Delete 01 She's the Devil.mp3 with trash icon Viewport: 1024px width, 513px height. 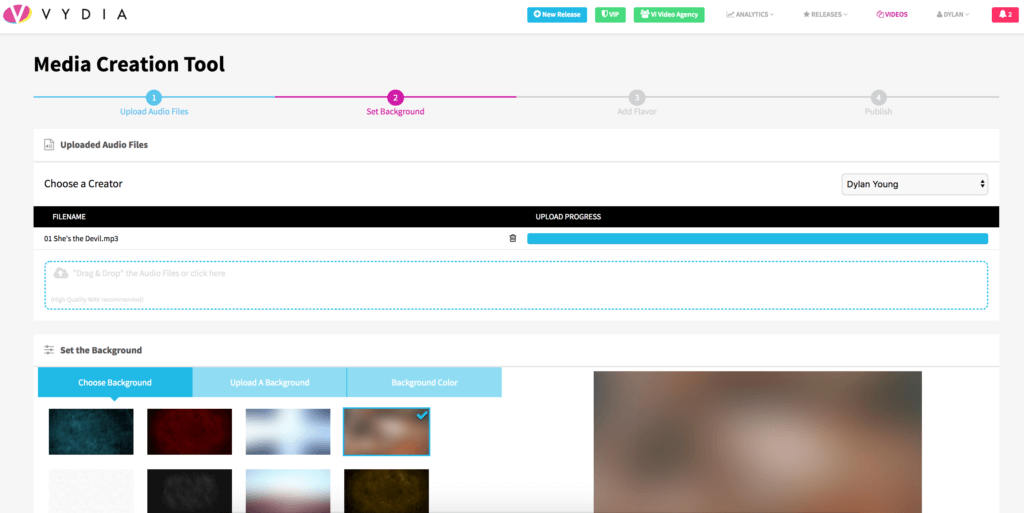coord(513,238)
